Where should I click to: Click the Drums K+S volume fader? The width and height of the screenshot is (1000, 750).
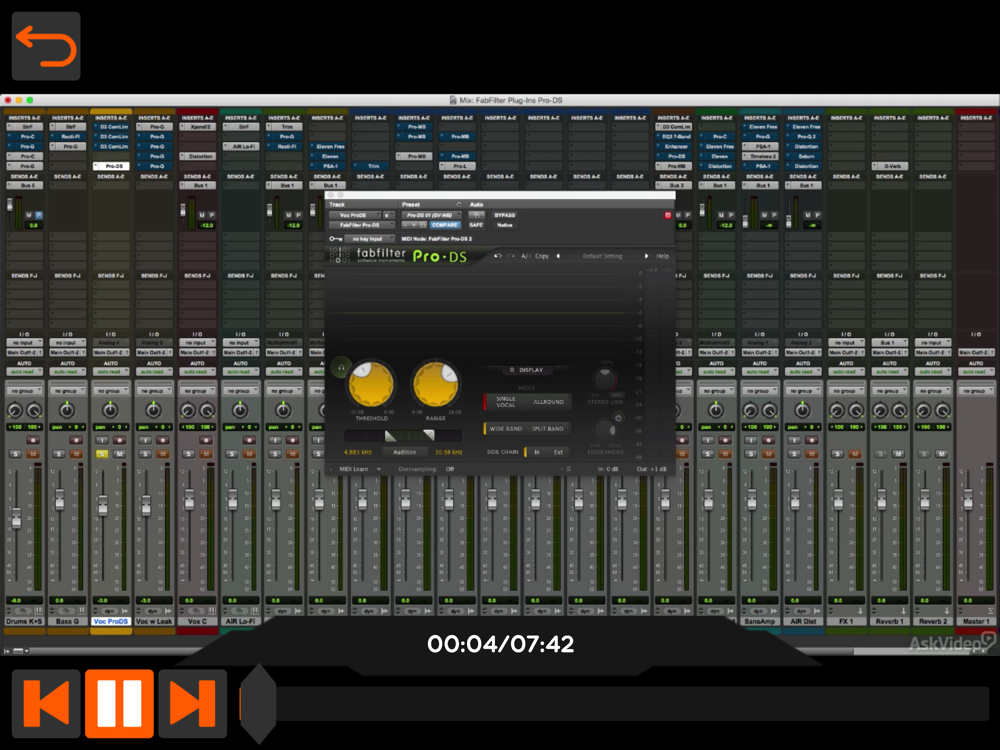click(17, 518)
